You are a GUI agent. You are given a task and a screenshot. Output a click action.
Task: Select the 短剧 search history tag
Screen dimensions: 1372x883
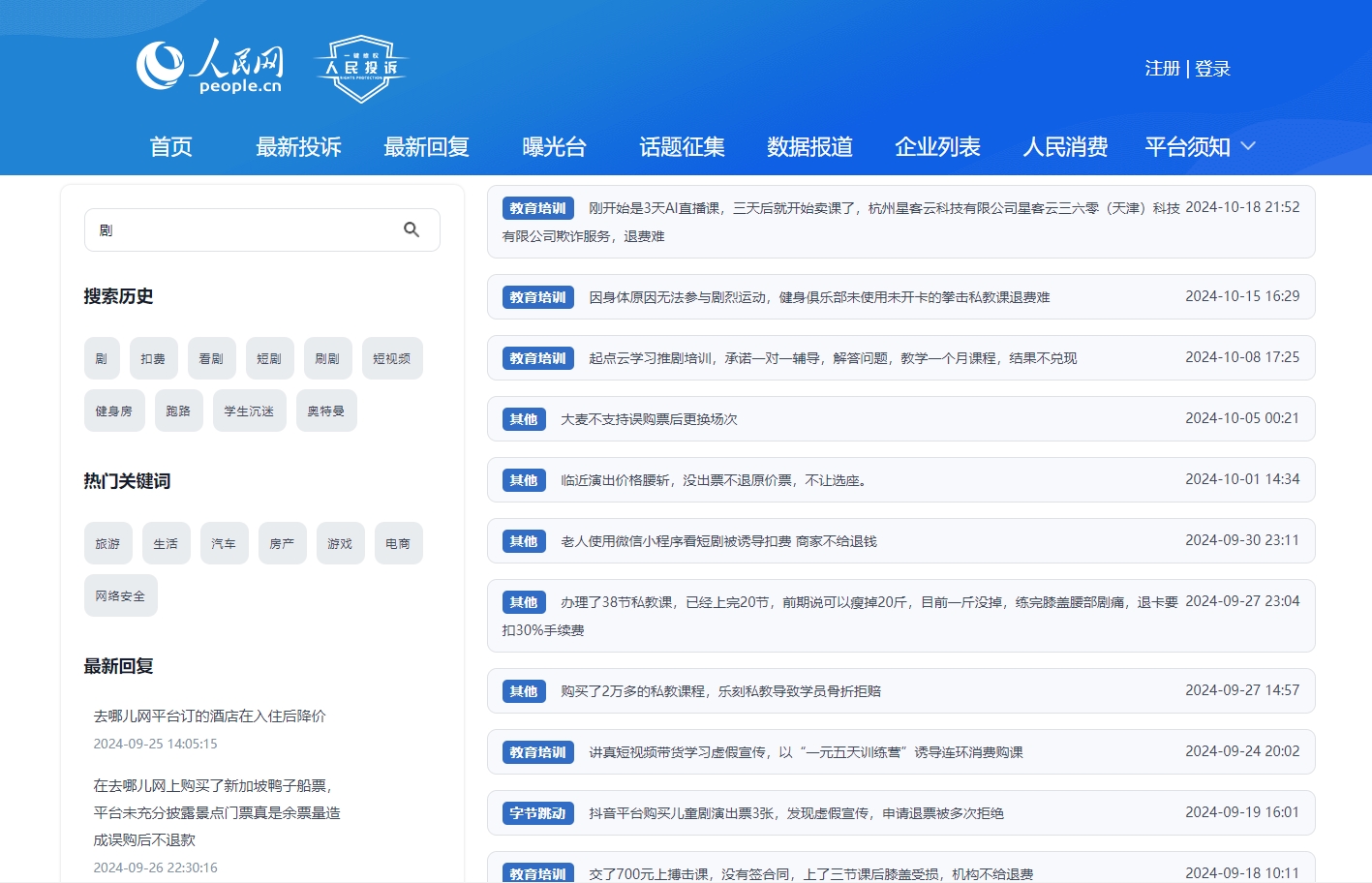[269, 357]
